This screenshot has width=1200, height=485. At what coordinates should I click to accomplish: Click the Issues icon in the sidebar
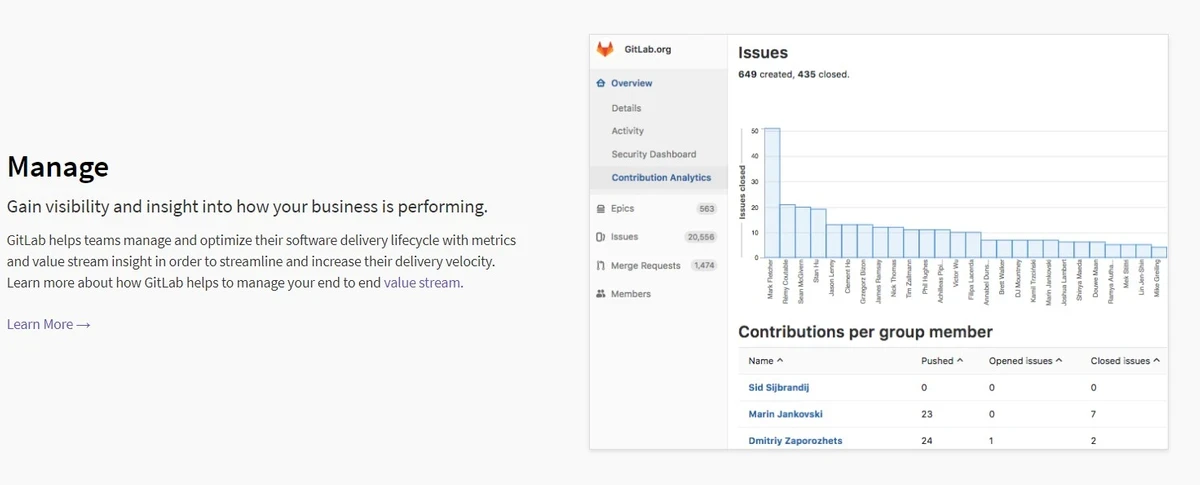(x=600, y=237)
